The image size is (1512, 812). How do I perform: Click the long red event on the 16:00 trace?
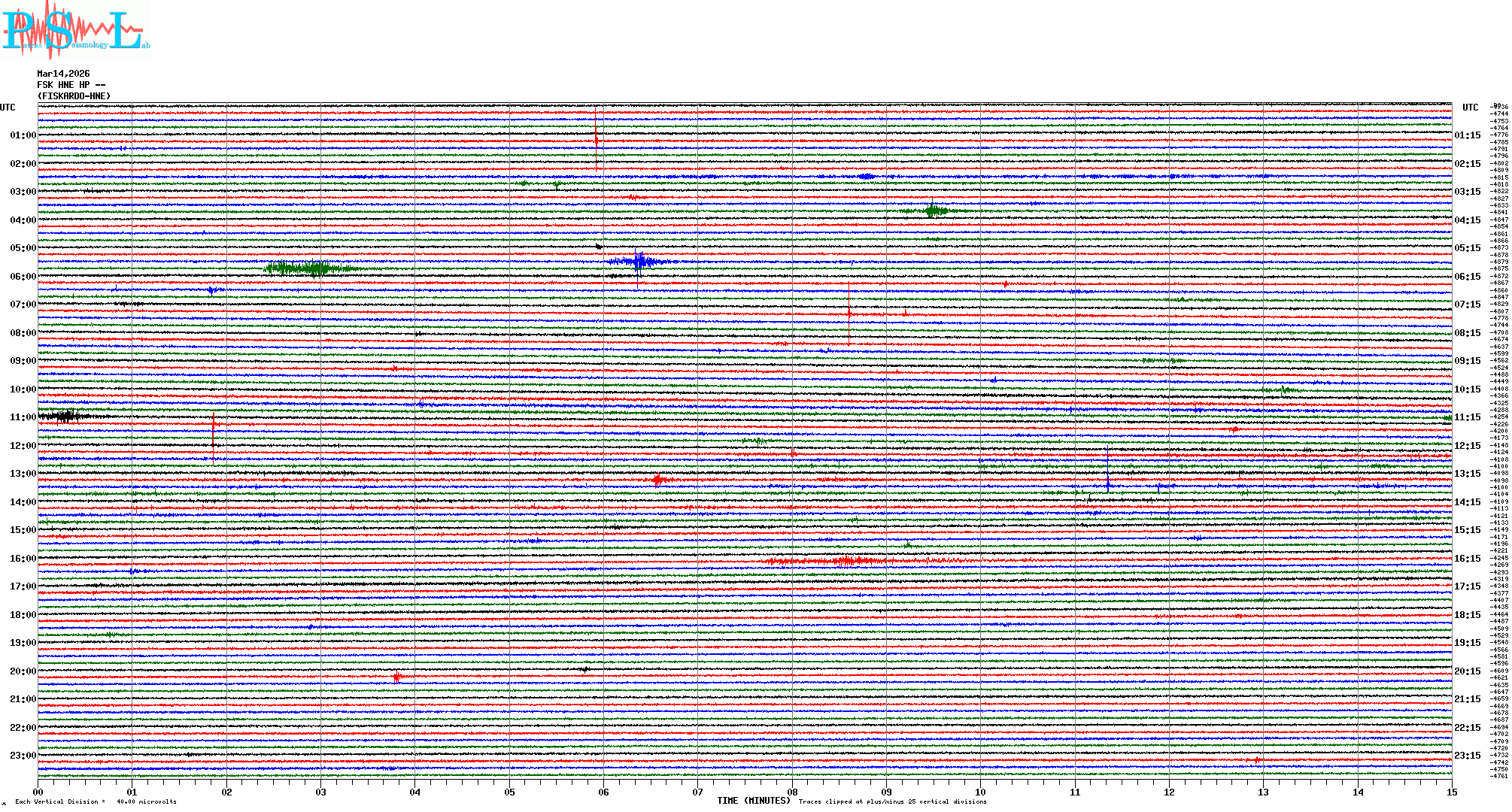pyautogui.click(x=846, y=561)
